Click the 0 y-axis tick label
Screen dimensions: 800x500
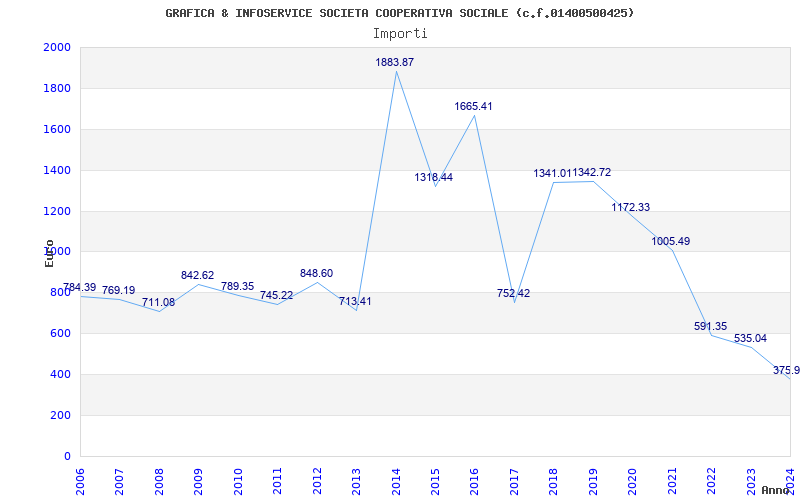click(67, 456)
